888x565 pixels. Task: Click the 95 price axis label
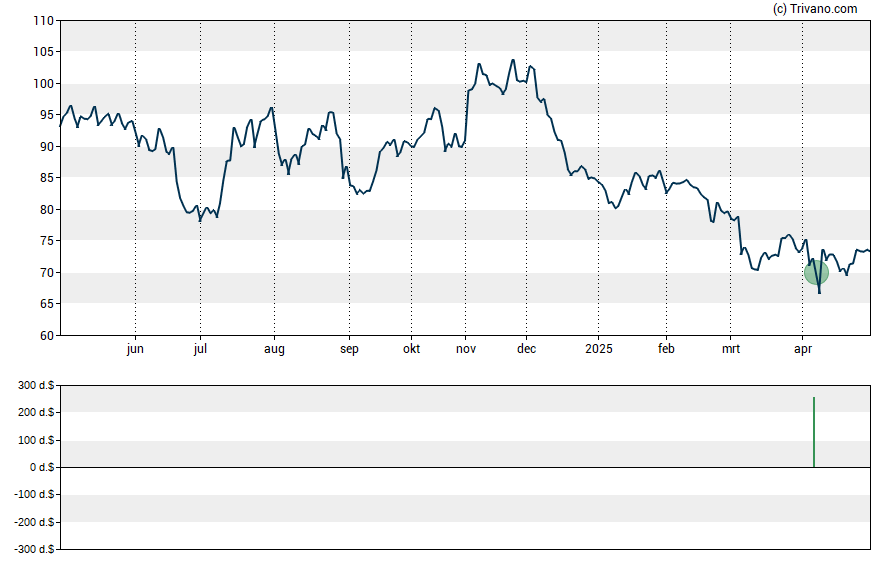46,115
